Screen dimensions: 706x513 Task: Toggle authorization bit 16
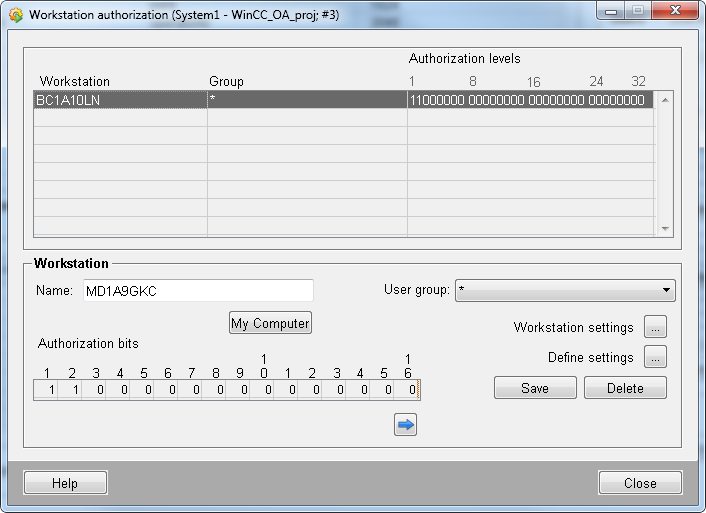tap(407, 390)
